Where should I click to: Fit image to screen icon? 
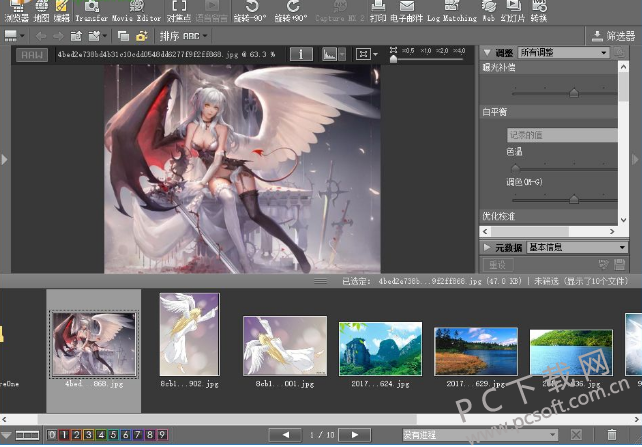pos(363,54)
